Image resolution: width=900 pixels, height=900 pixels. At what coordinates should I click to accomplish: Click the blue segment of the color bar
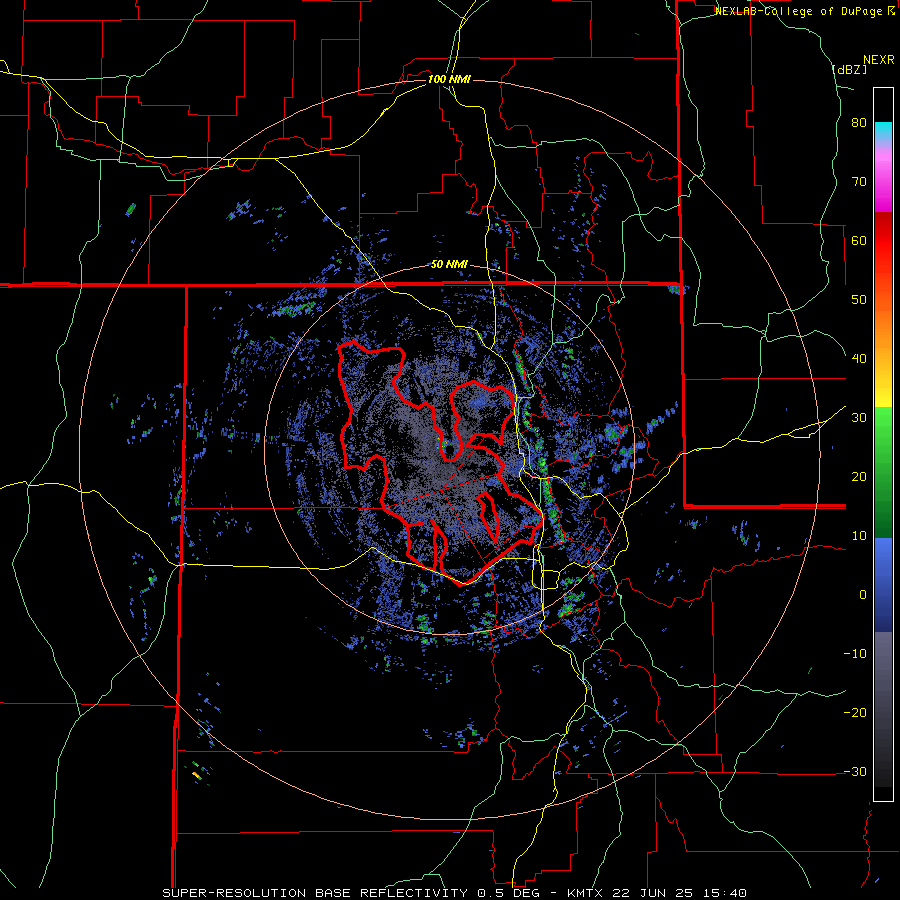[x=883, y=585]
